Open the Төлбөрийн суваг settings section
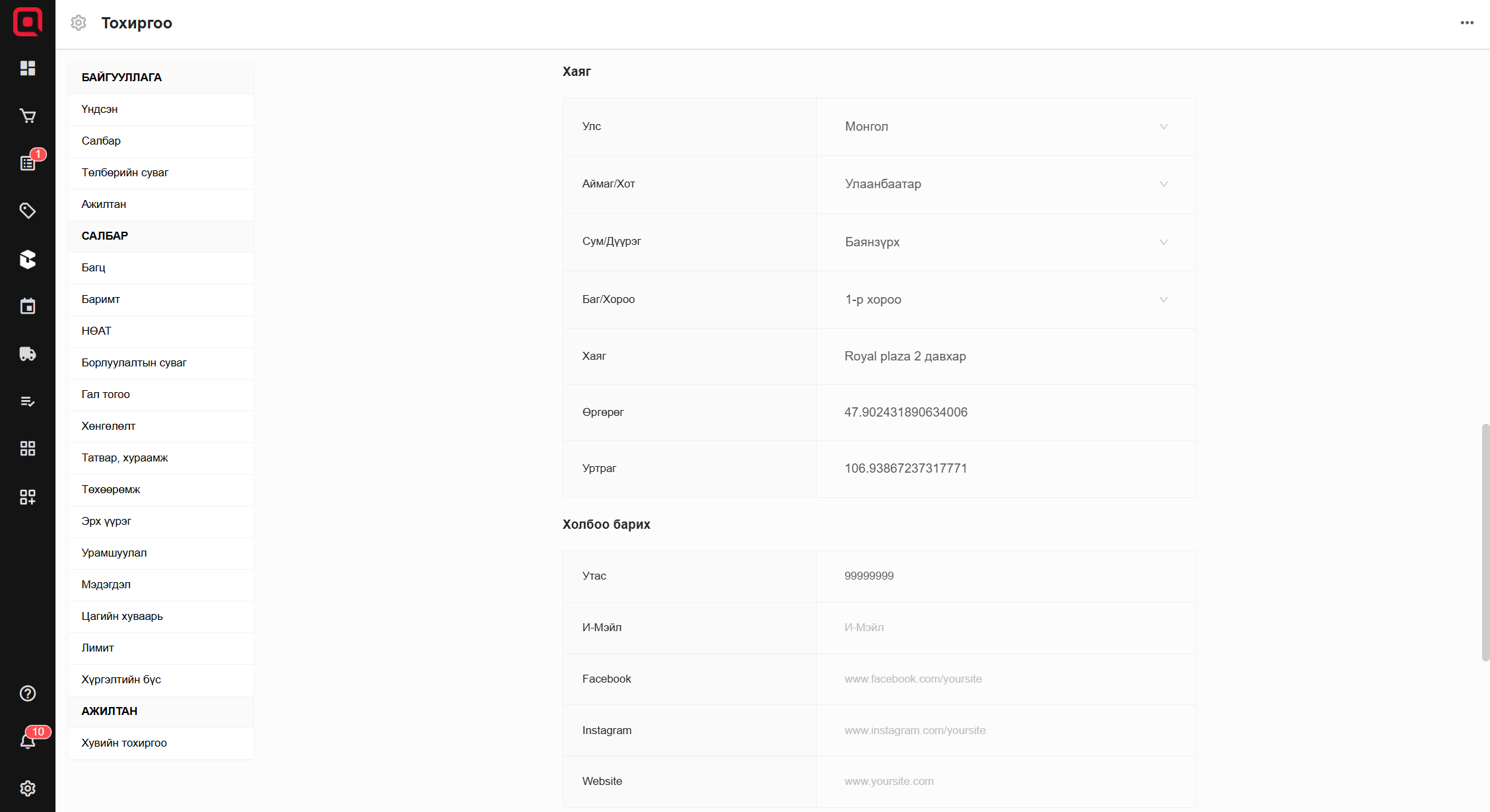Image resolution: width=1490 pixels, height=812 pixels. 125,172
